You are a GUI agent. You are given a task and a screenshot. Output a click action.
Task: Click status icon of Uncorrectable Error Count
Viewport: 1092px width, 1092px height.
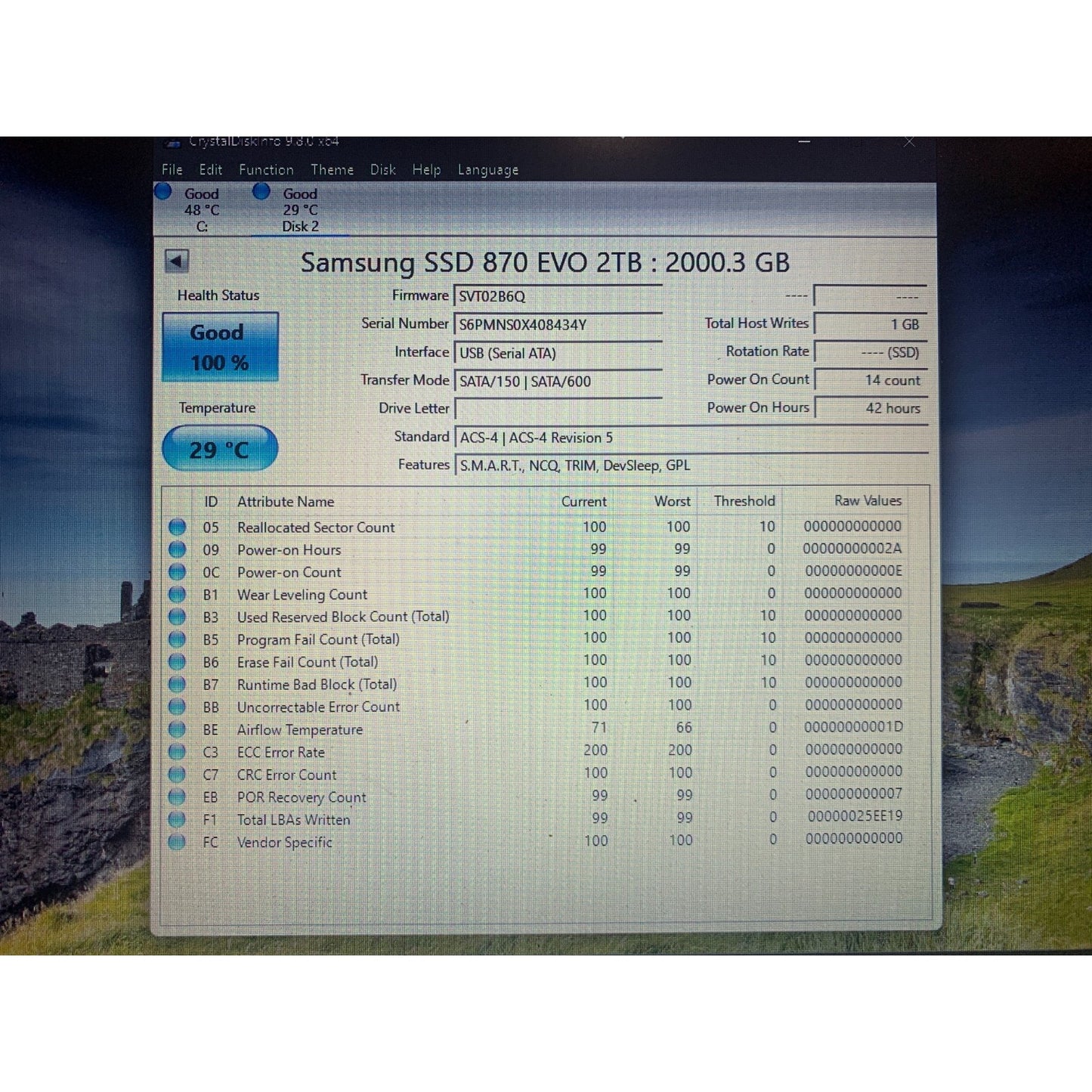coord(178,707)
